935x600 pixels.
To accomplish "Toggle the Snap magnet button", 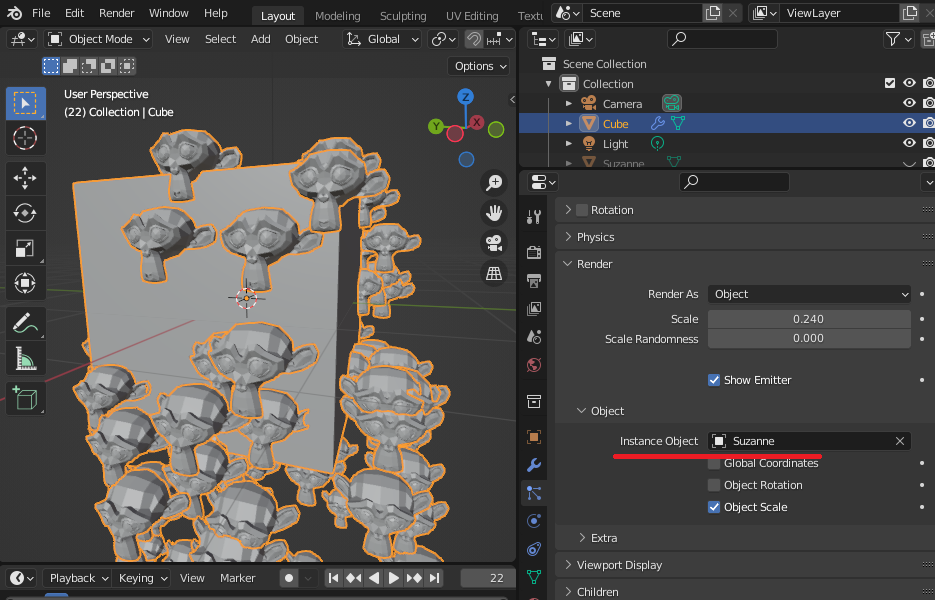I will point(473,39).
